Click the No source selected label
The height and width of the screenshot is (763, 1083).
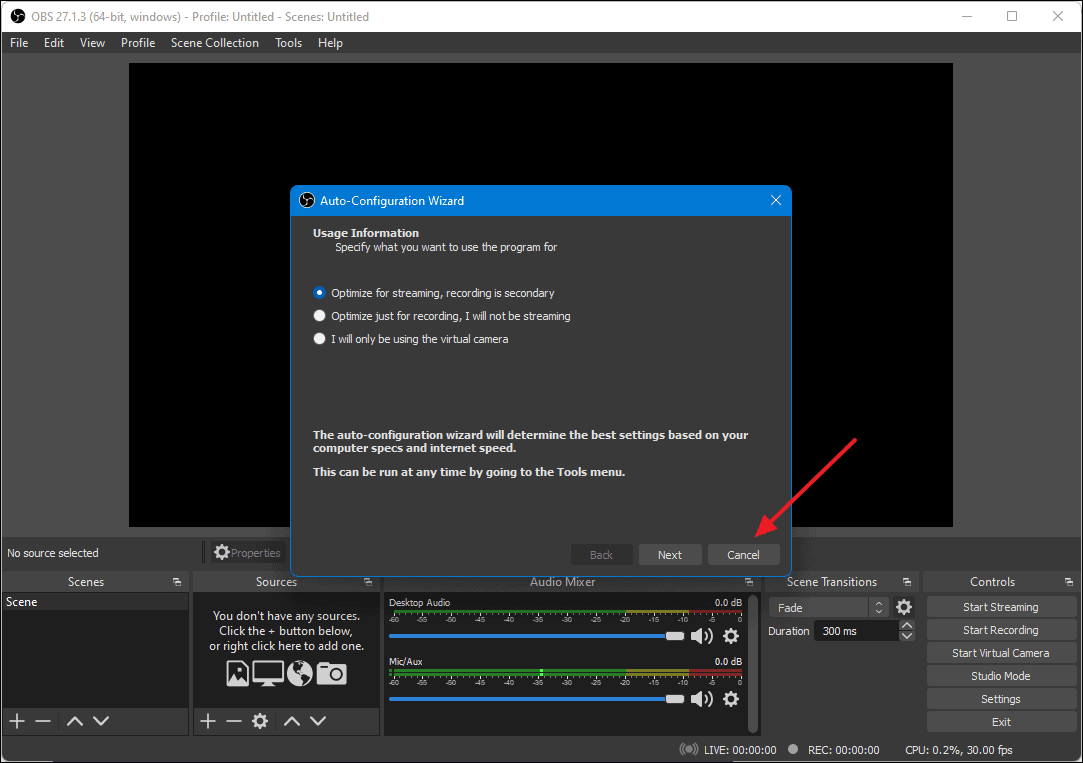tap(52, 553)
